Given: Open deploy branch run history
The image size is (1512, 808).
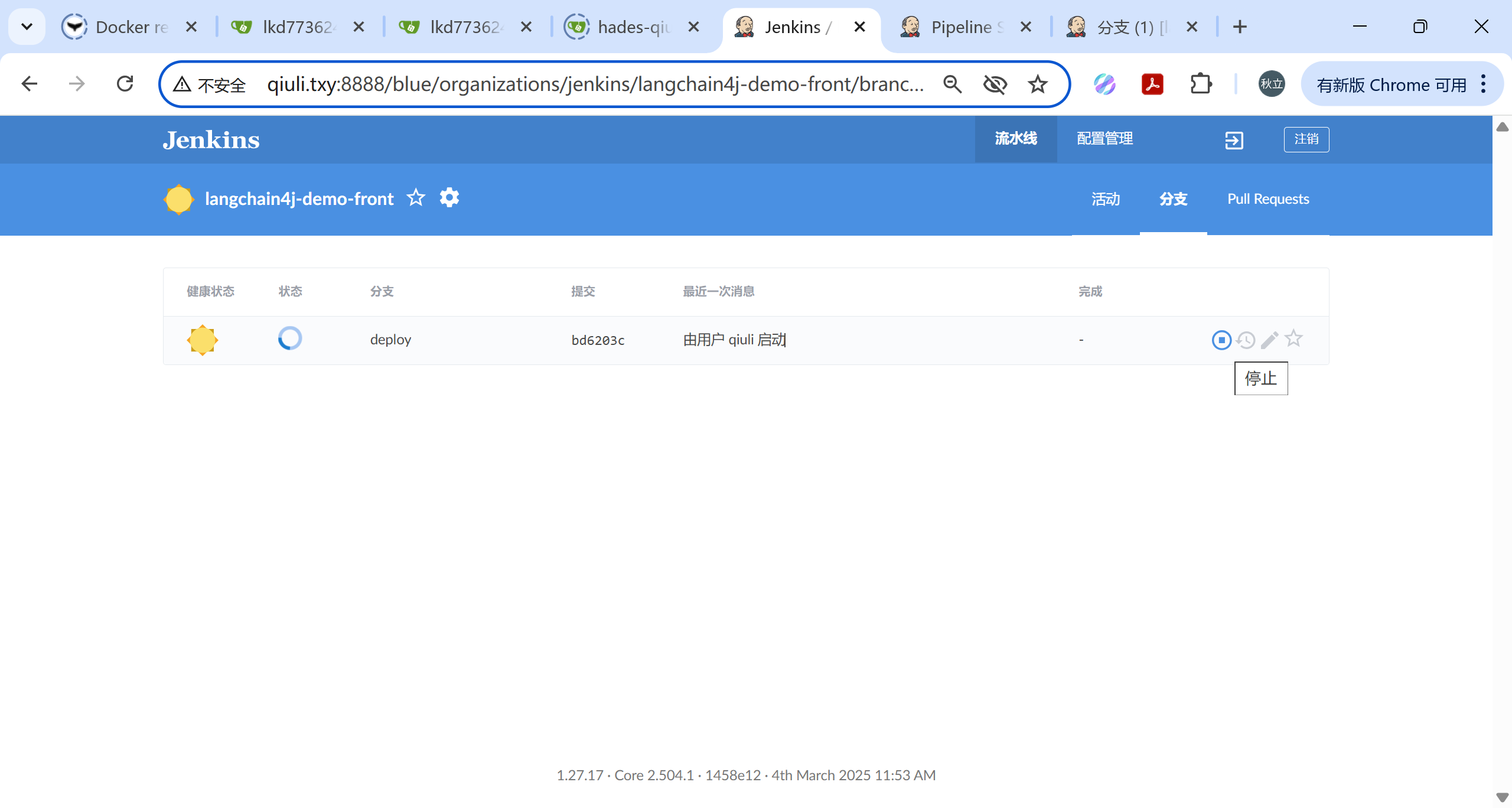Looking at the screenshot, I should 1246,340.
